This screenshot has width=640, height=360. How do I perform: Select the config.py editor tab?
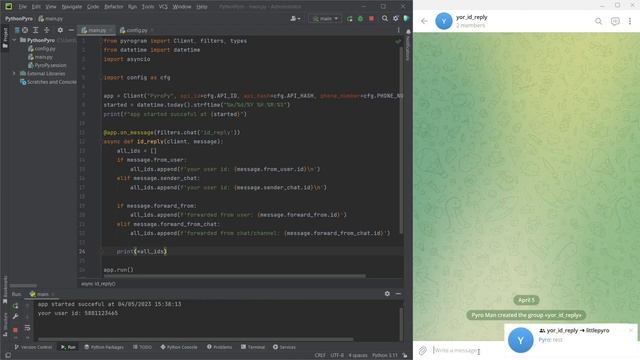[136, 30]
